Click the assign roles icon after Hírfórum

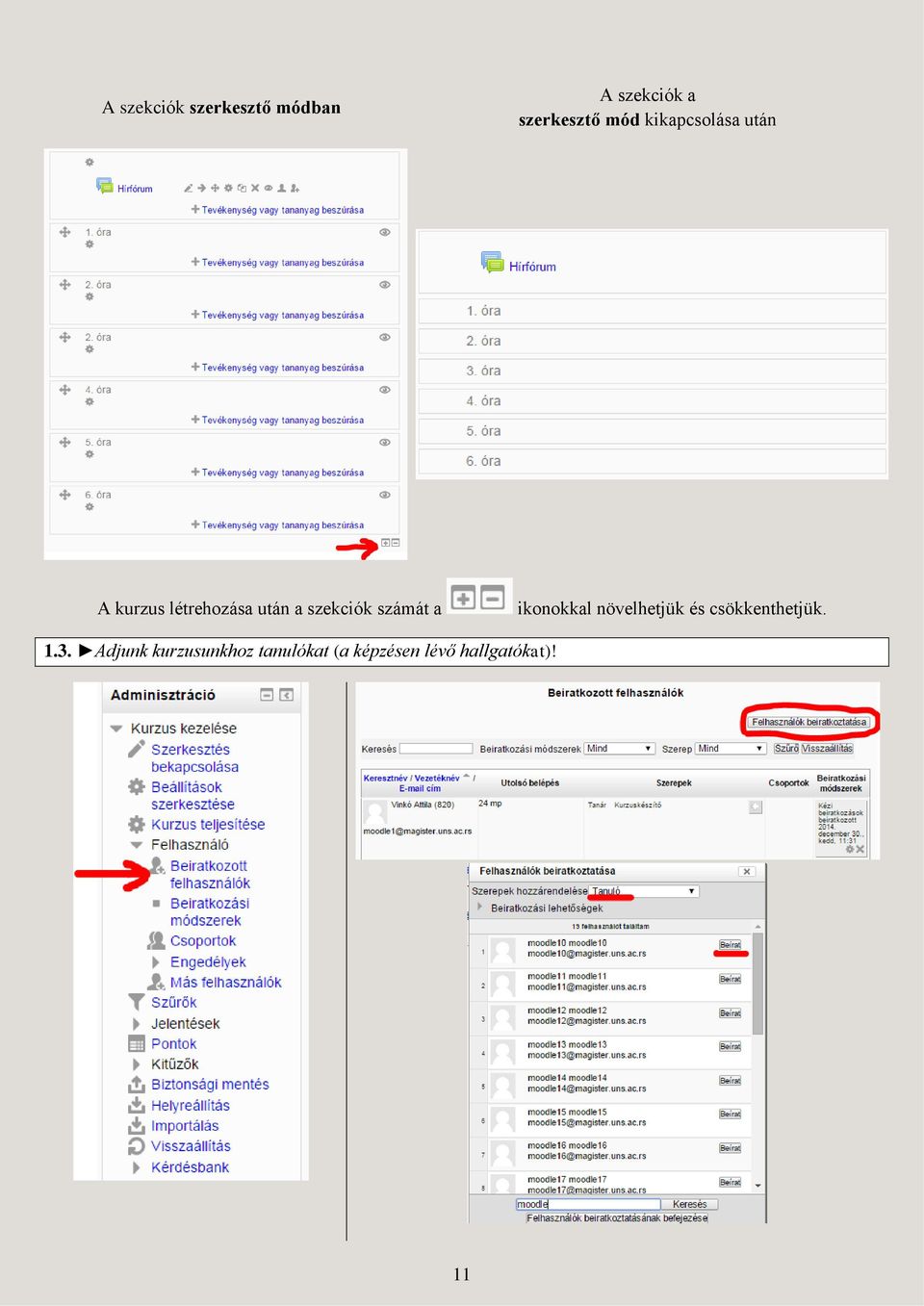pyautogui.click(x=295, y=189)
